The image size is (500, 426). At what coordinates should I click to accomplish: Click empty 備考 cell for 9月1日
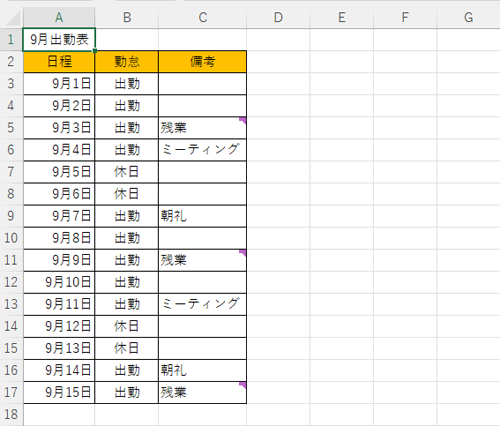[203, 84]
